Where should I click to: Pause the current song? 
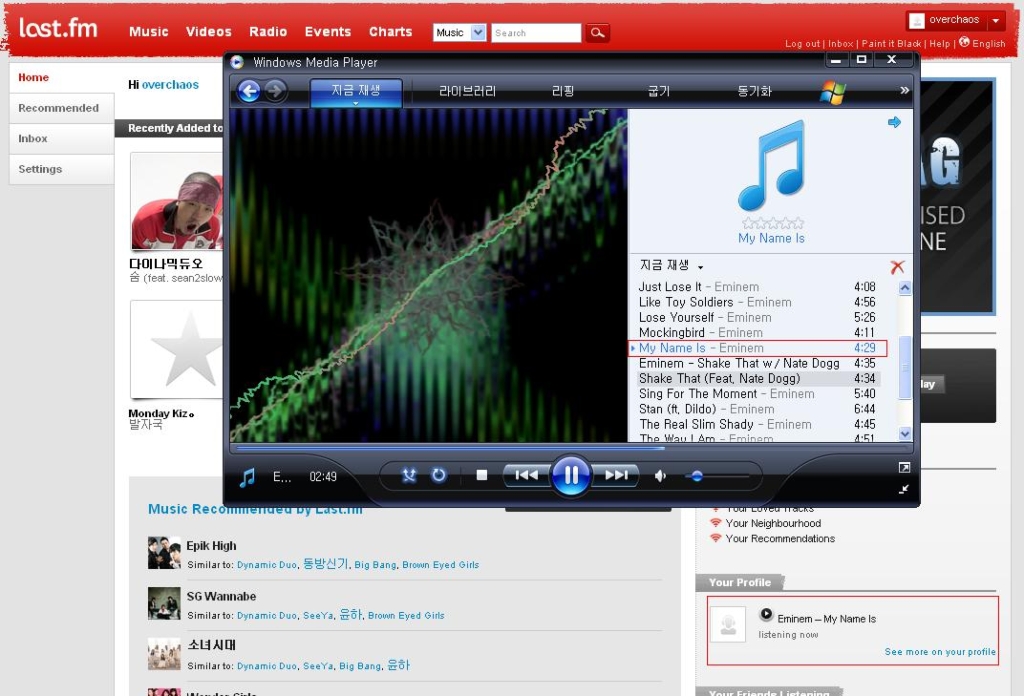tap(571, 475)
